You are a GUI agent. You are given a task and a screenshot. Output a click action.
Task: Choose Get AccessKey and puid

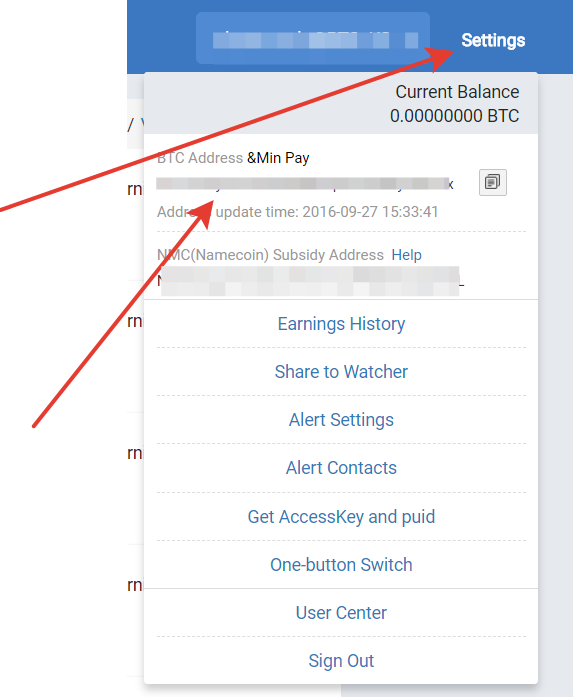click(x=341, y=517)
